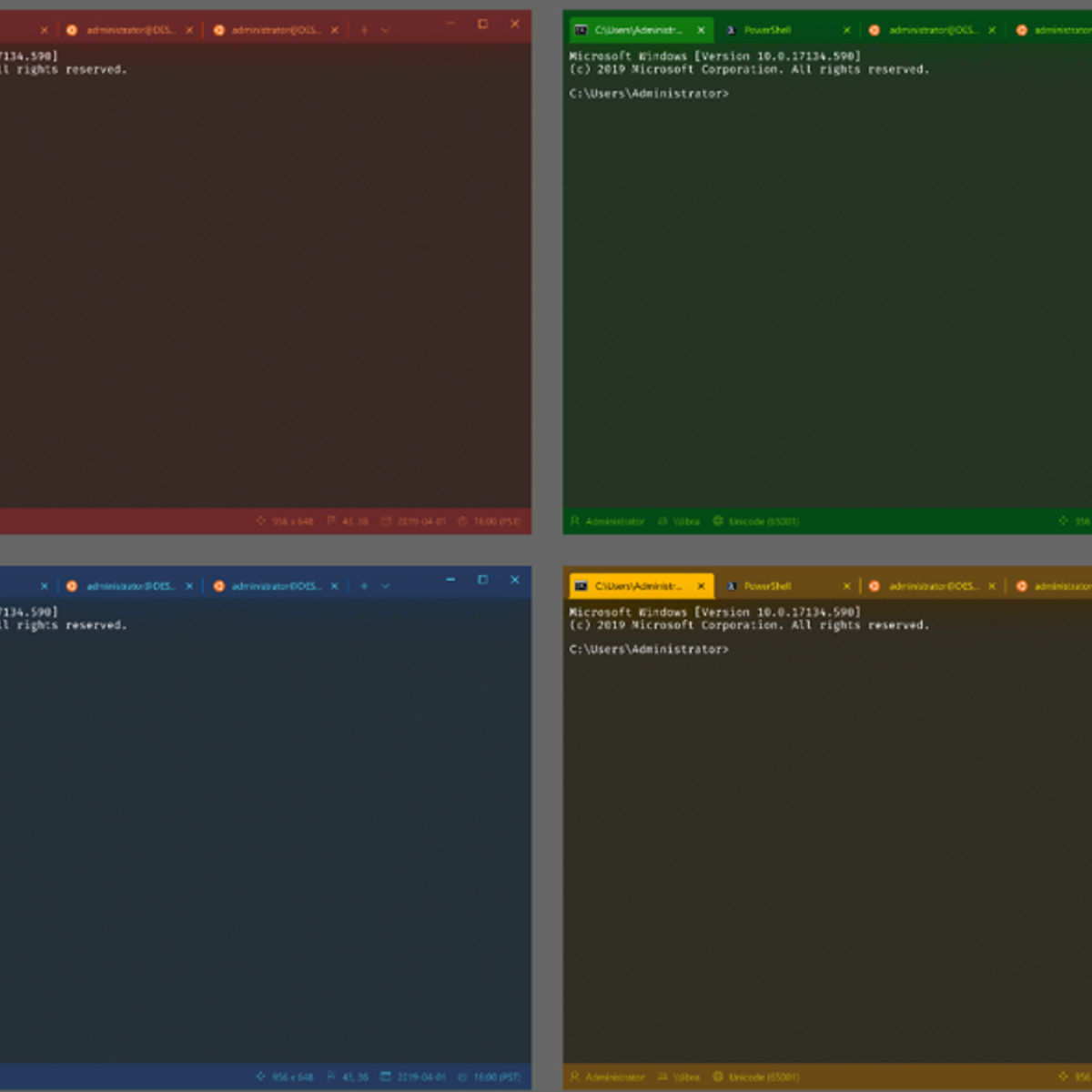Click the Unicode (65001) globe icon in the yellow status bar
1092x1092 pixels.
click(x=718, y=1077)
